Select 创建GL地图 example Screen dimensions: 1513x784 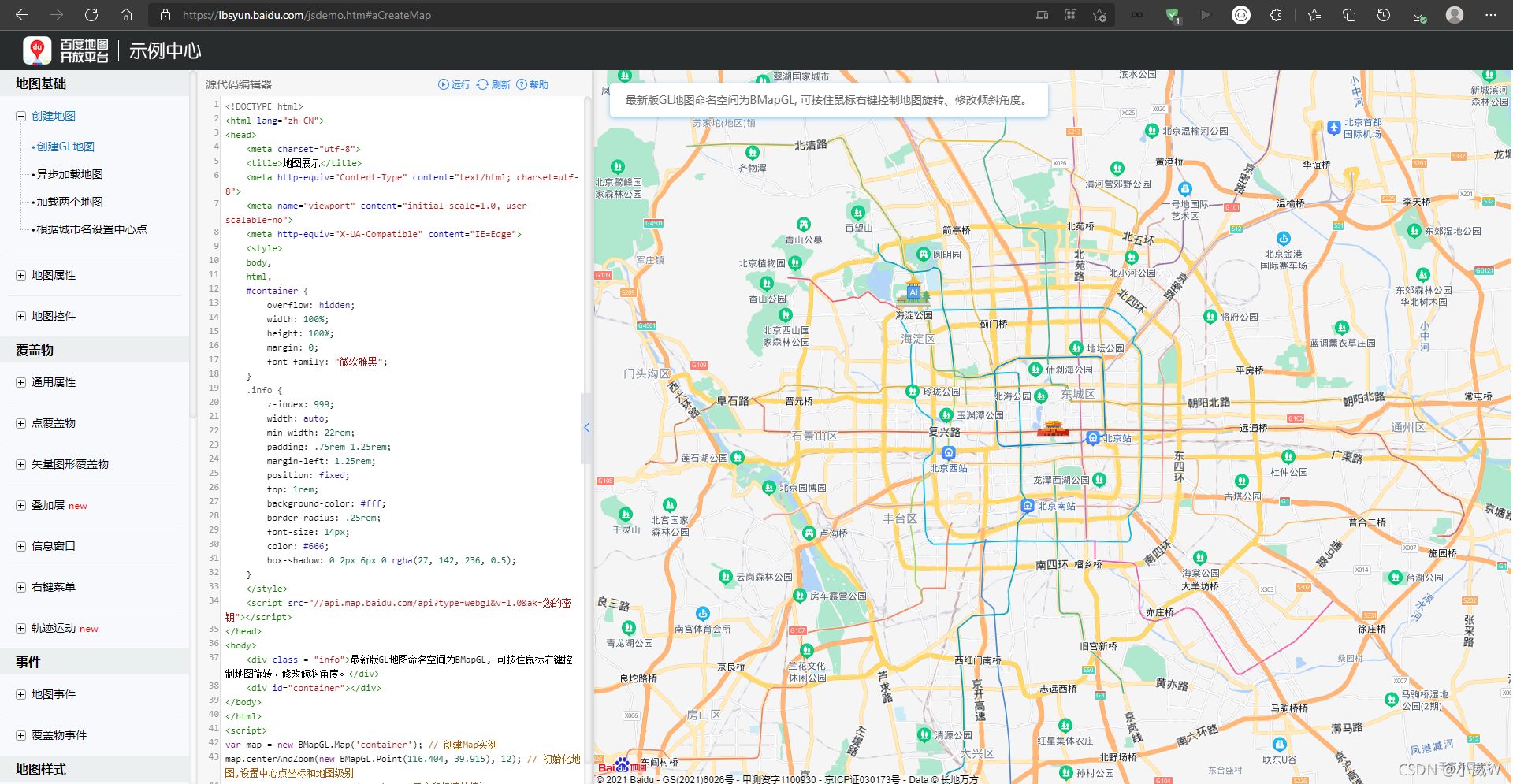(65, 147)
